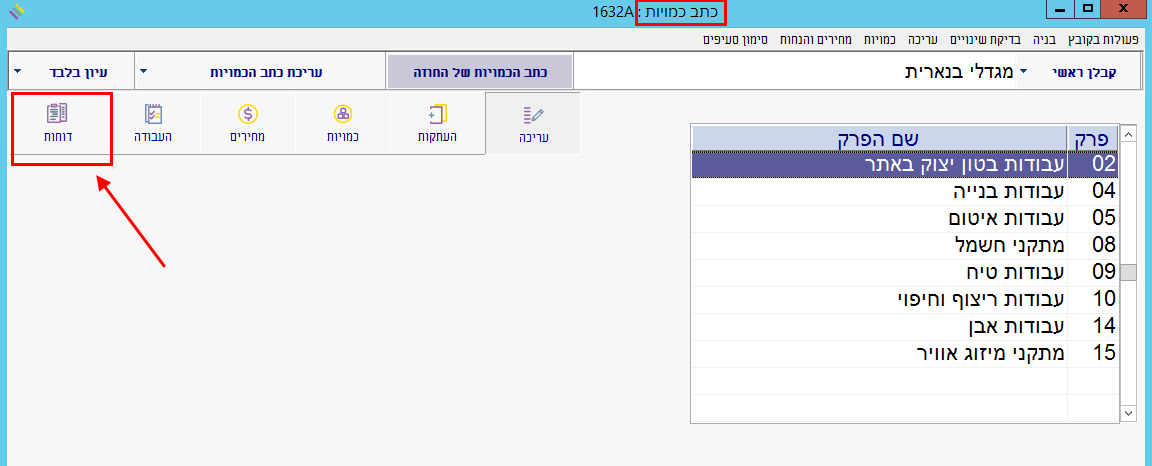Click the שם הפרק column header

[x=880, y=137]
